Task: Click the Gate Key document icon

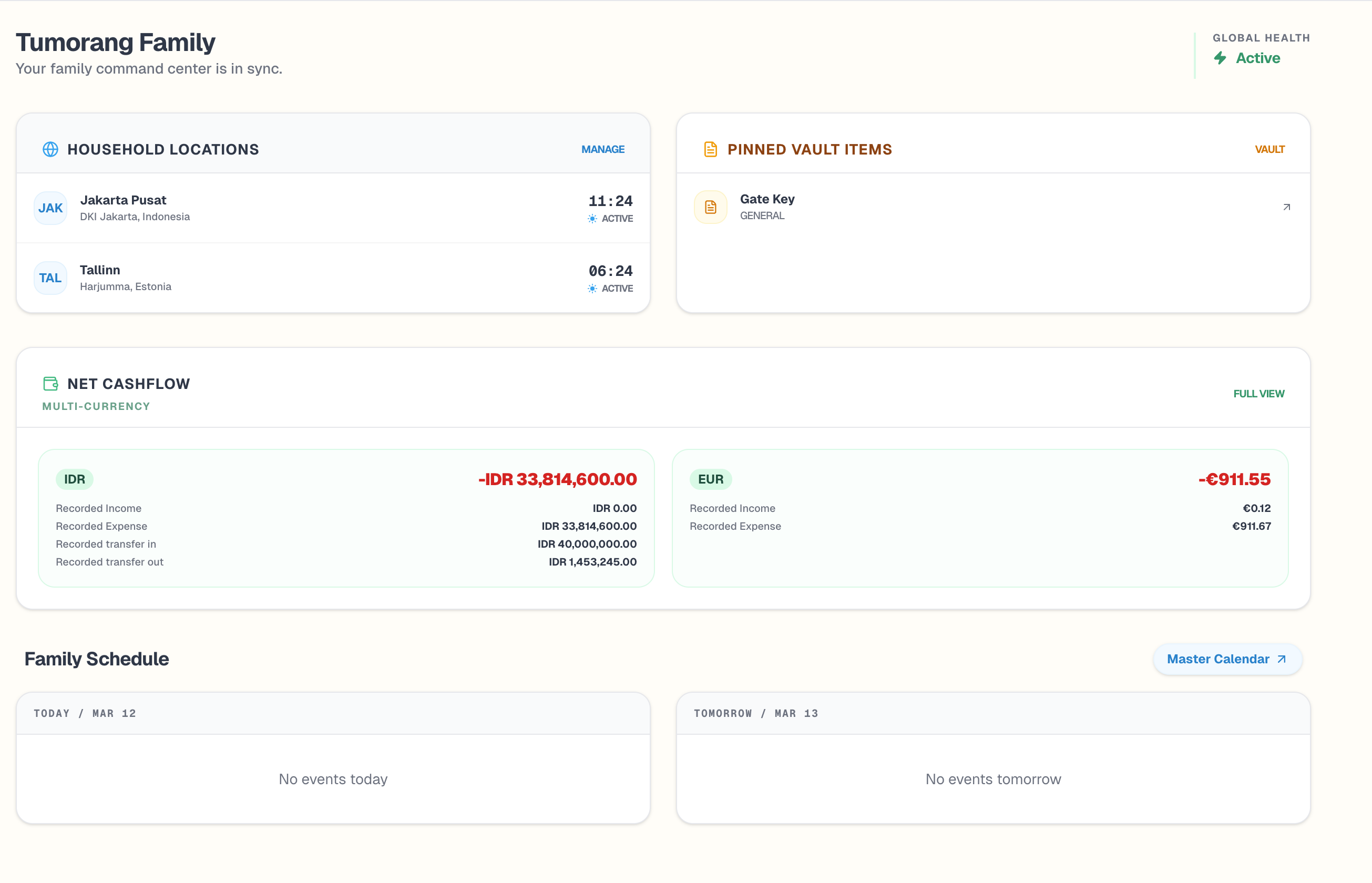Action: tap(710, 207)
